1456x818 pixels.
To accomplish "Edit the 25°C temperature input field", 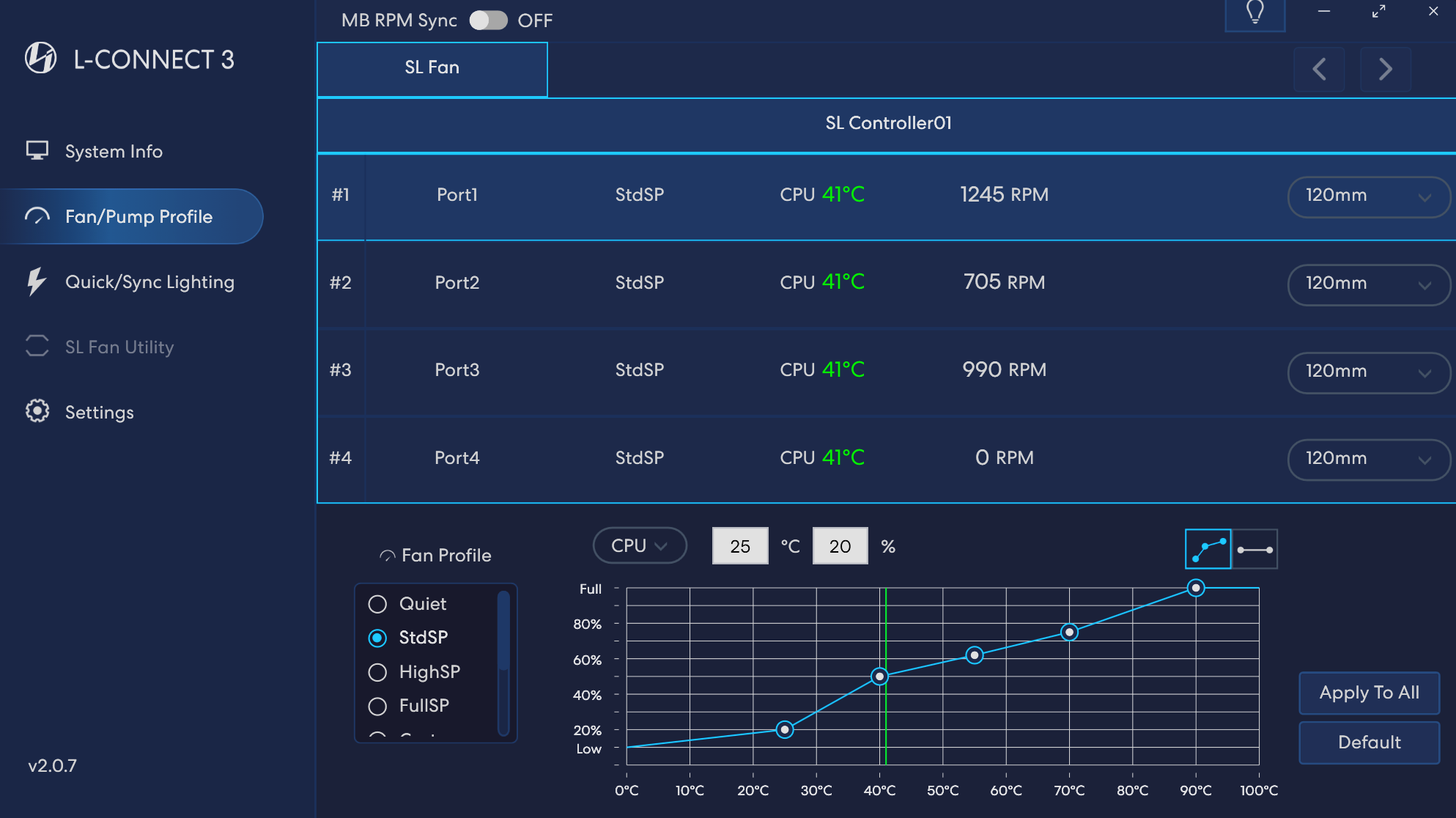I will click(739, 545).
